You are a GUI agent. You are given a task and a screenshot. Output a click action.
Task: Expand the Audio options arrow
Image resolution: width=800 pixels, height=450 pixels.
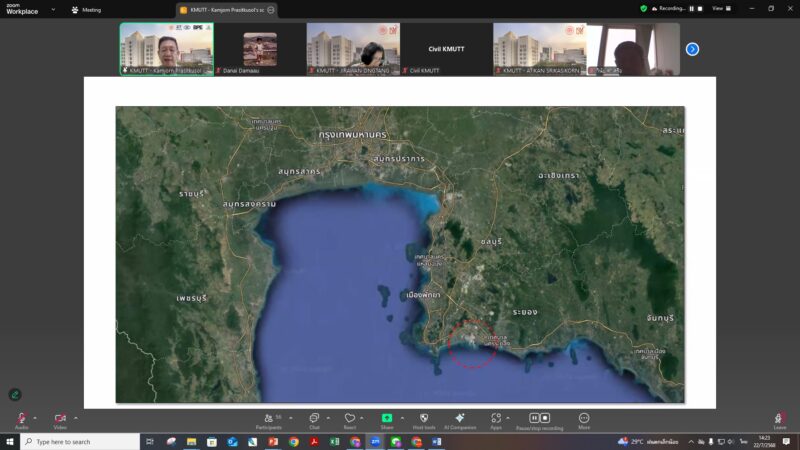pyautogui.click(x=35, y=417)
